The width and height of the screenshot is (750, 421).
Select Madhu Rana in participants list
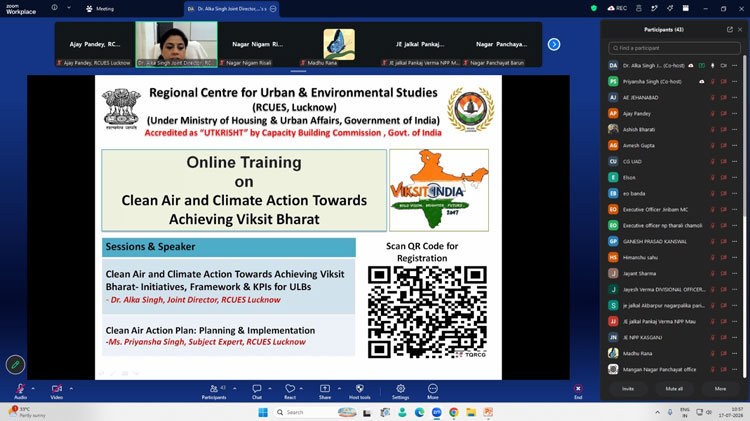pyautogui.click(x=673, y=354)
